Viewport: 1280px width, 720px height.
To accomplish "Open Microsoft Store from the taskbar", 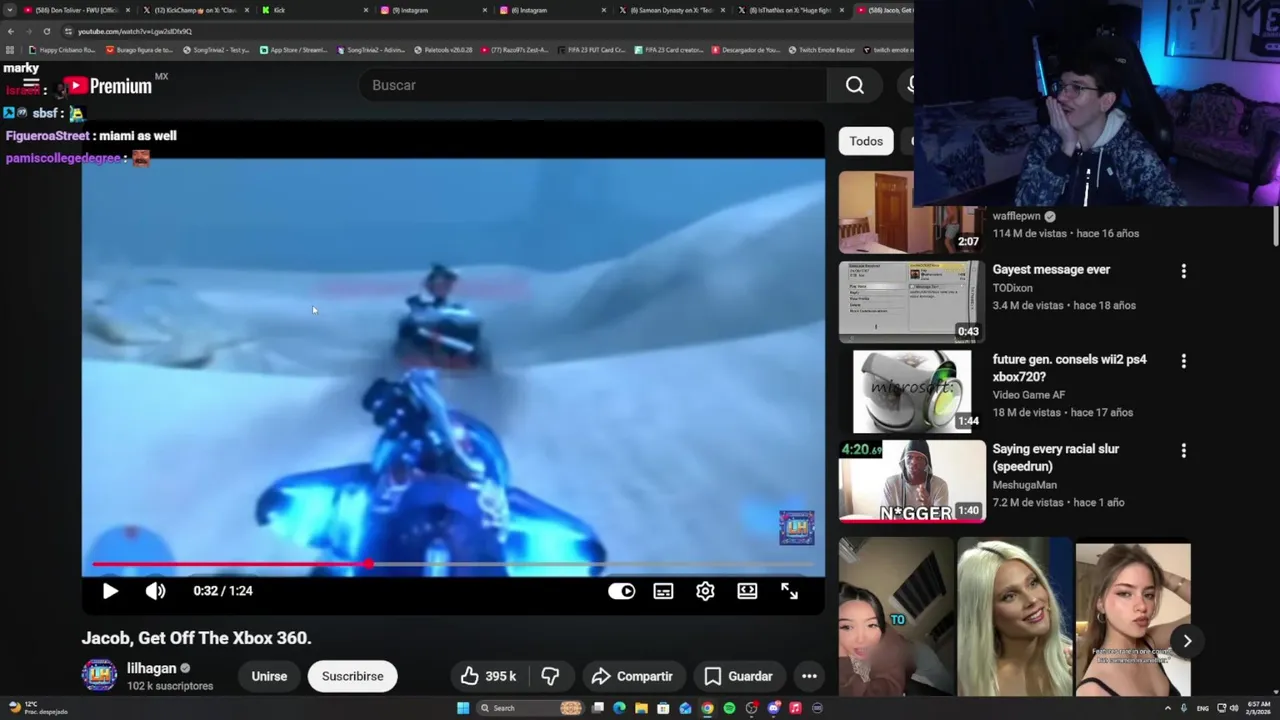I will (663, 708).
